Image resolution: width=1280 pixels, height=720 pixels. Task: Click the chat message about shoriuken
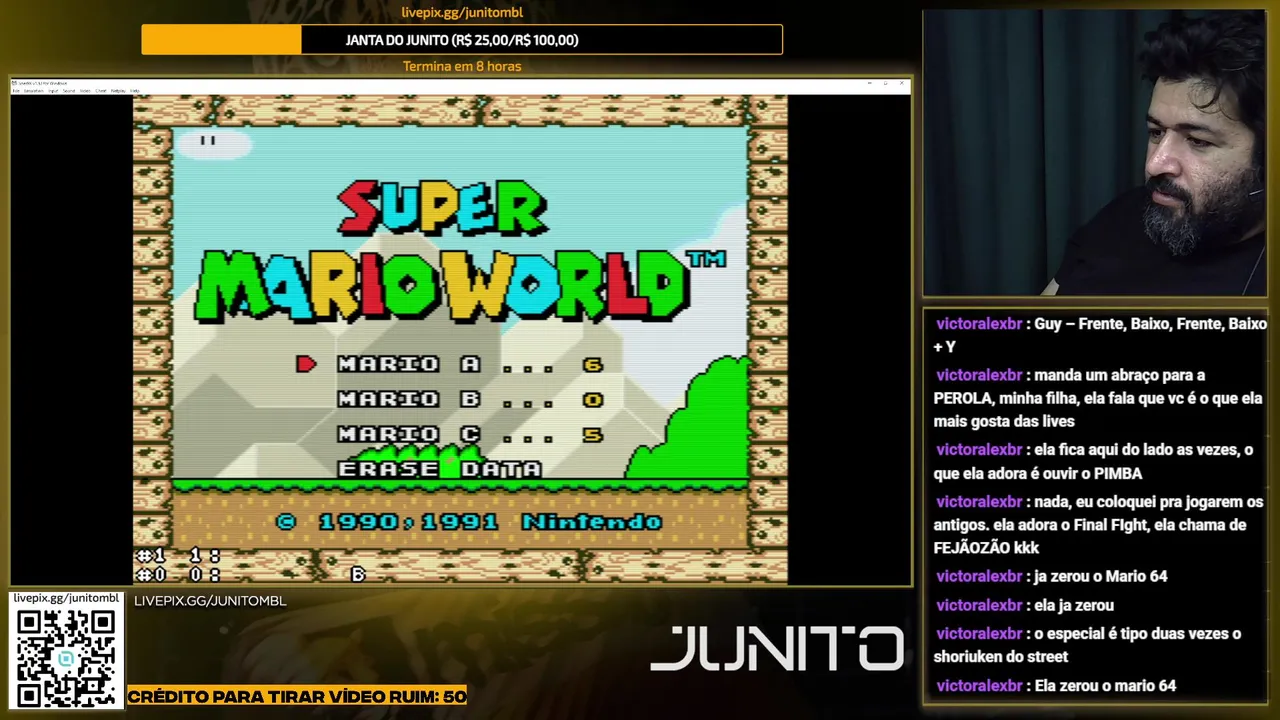click(1088, 645)
